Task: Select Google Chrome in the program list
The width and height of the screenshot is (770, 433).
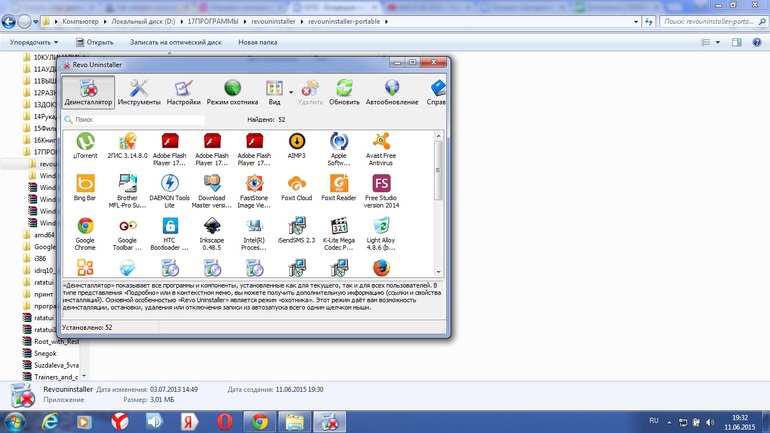Action: [85, 231]
